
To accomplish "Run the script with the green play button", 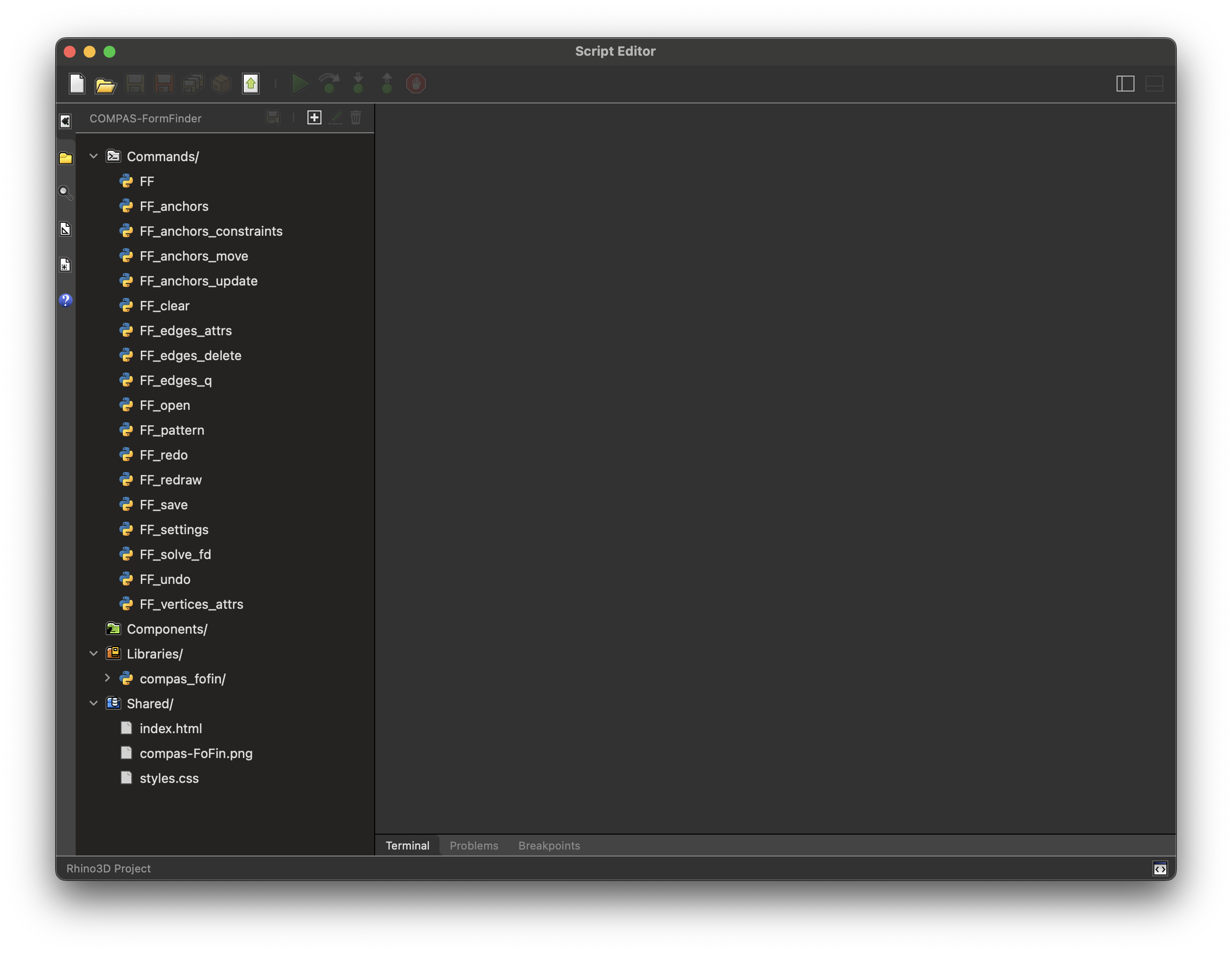I will coord(300,84).
